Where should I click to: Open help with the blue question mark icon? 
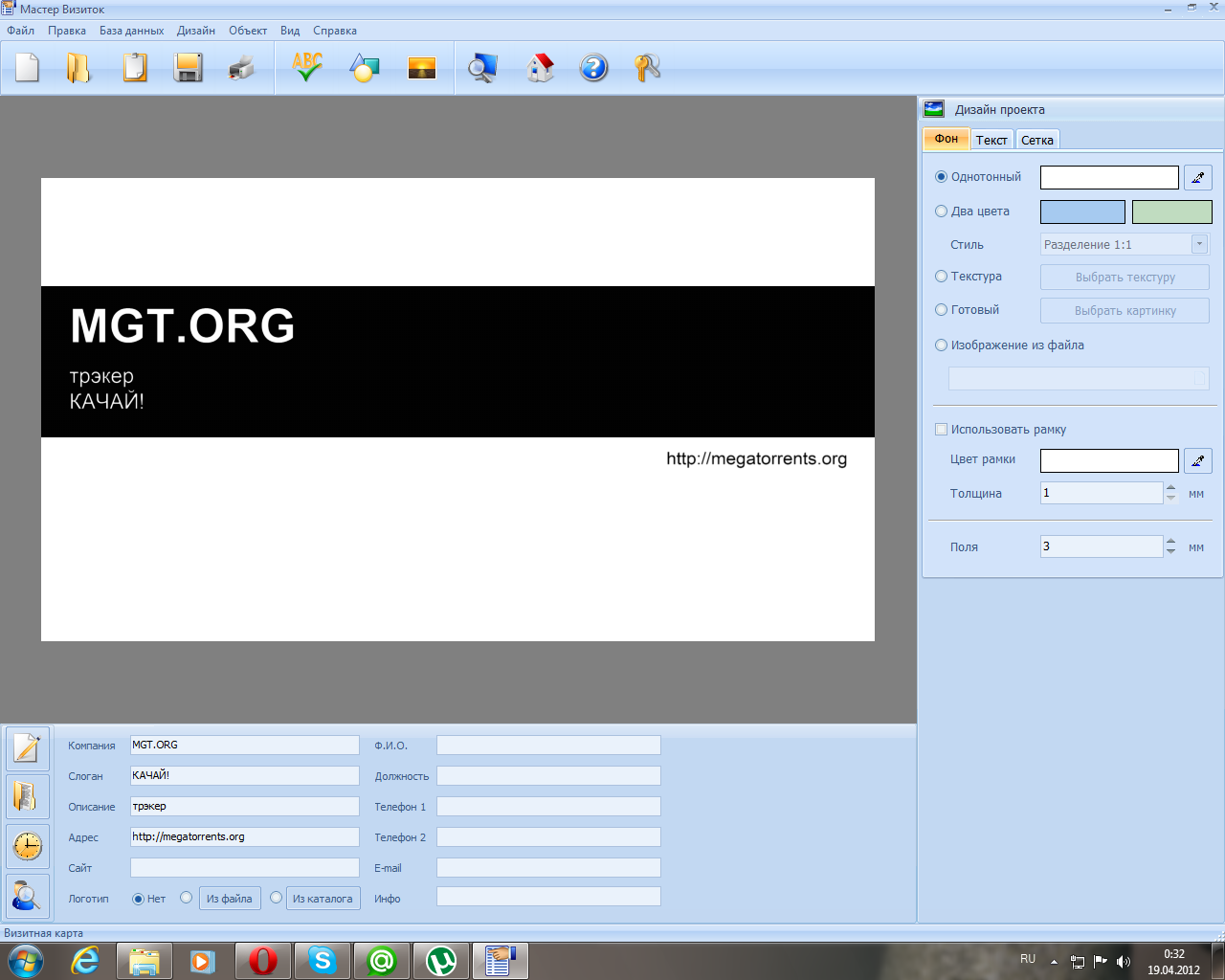tap(594, 67)
